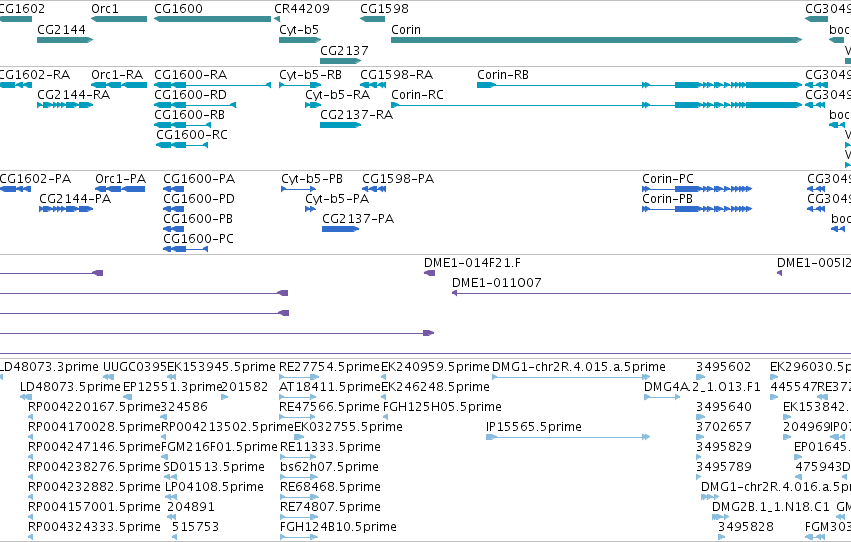This screenshot has height=542, width=851.
Task: Open EST RE74807.5prime
Action: (330, 508)
